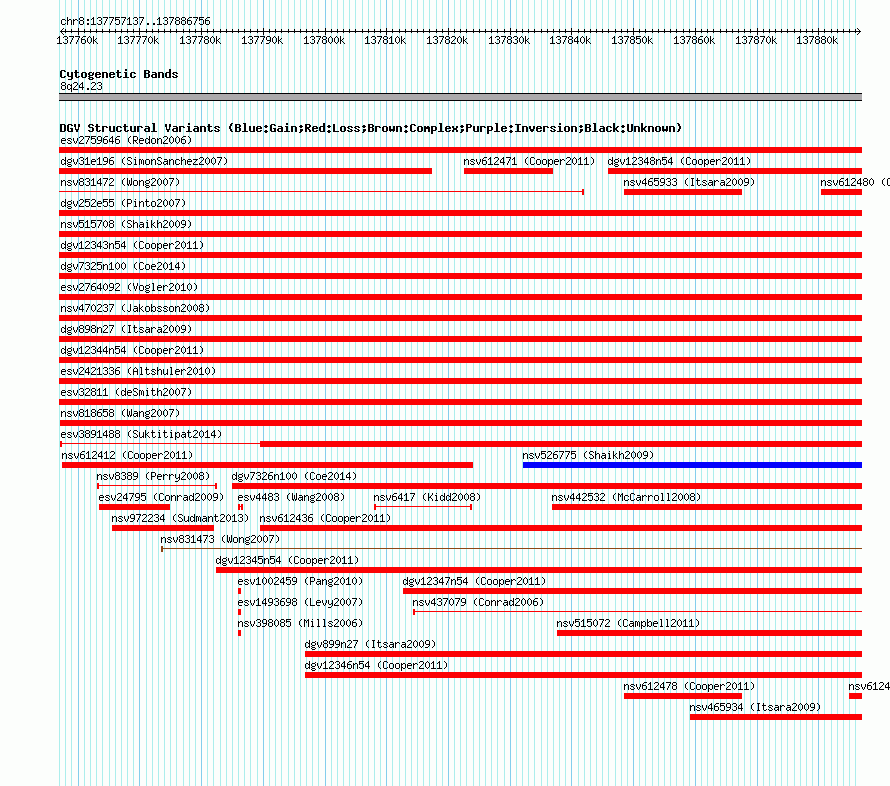
Task: Select dgv31e196 (SimonSanchez2007) variant
Action: [x=144, y=161]
